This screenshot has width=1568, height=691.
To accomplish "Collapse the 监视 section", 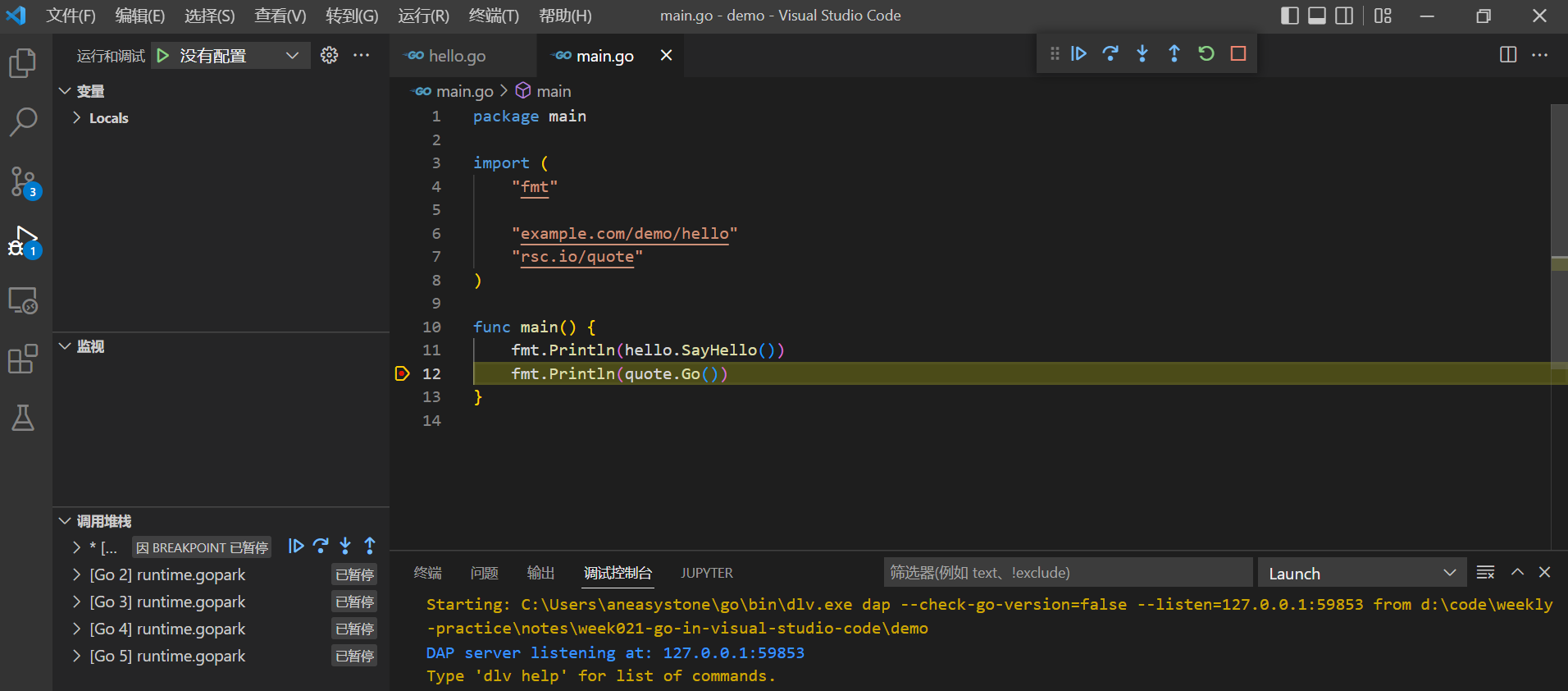I will coord(65,346).
